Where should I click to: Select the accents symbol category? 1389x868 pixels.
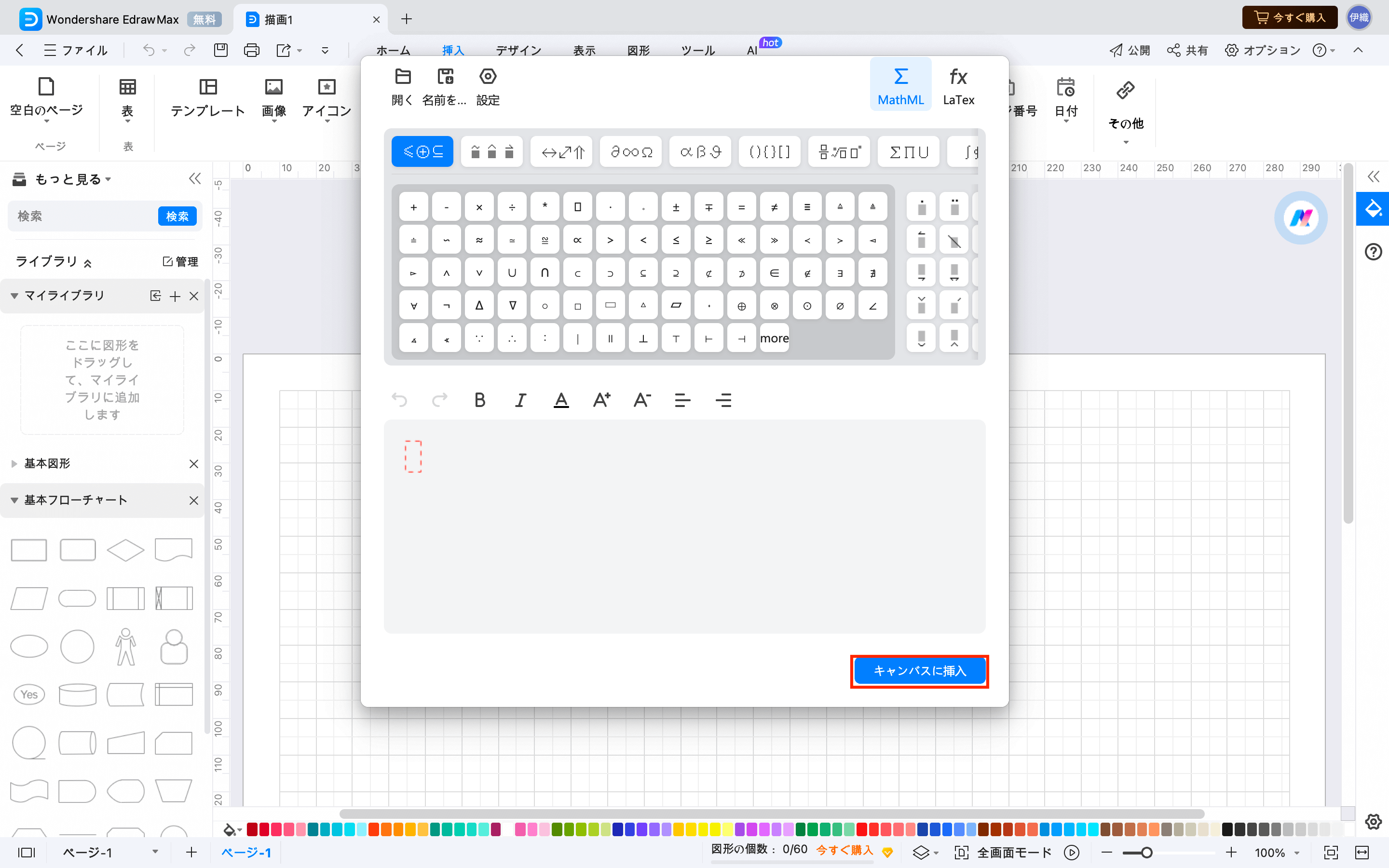pos(492,151)
